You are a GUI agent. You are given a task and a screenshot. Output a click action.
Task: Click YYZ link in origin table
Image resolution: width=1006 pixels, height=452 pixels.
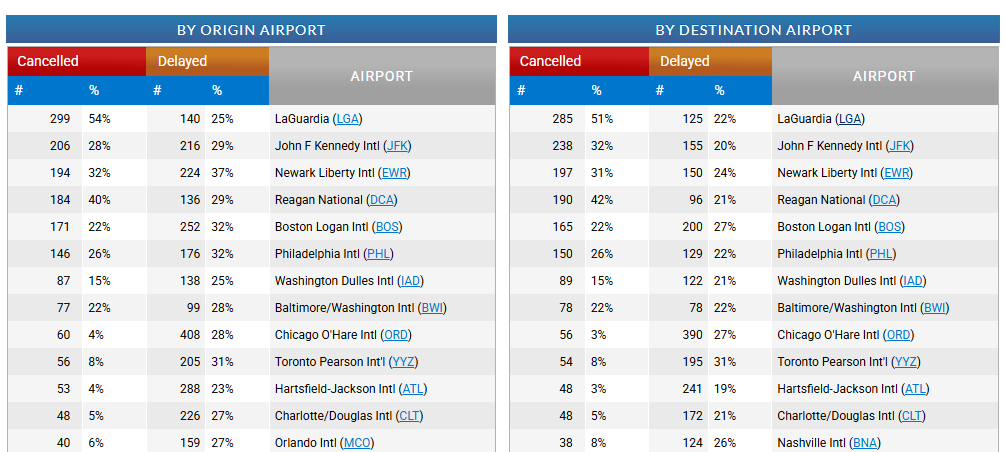click(x=404, y=362)
